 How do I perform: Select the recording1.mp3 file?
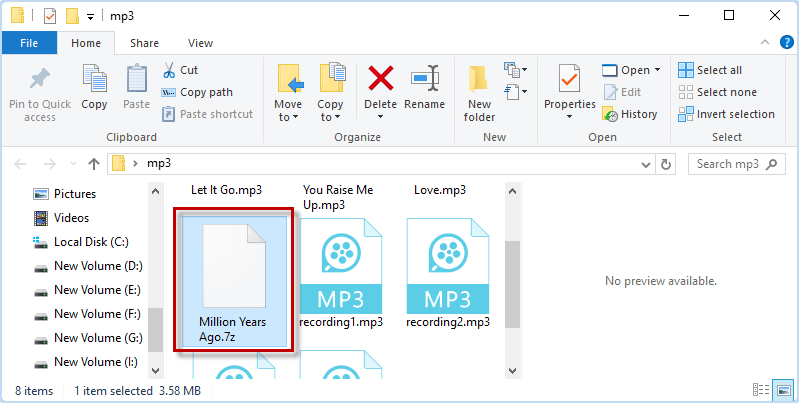click(x=341, y=275)
